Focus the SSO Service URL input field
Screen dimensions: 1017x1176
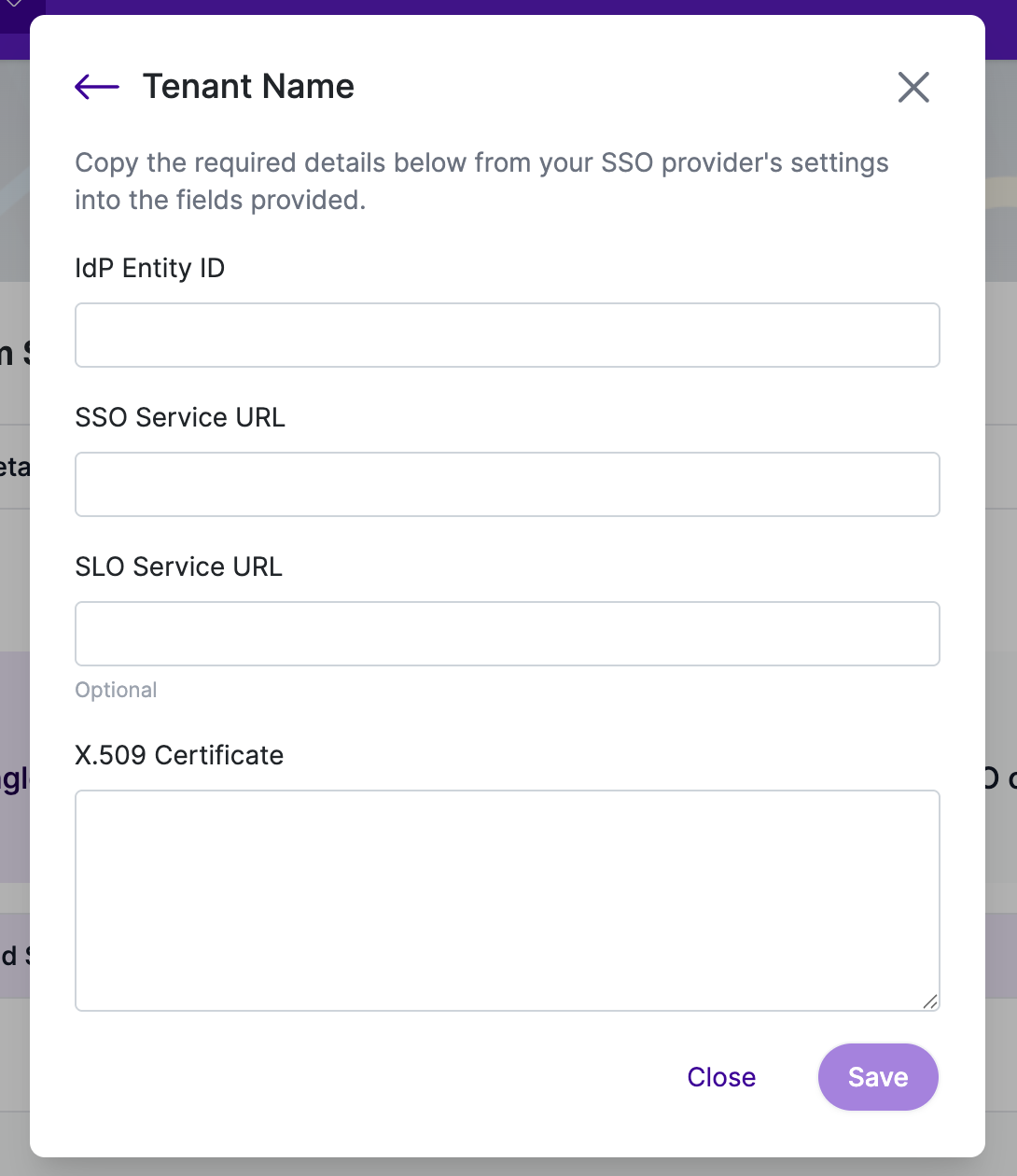tap(508, 484)
